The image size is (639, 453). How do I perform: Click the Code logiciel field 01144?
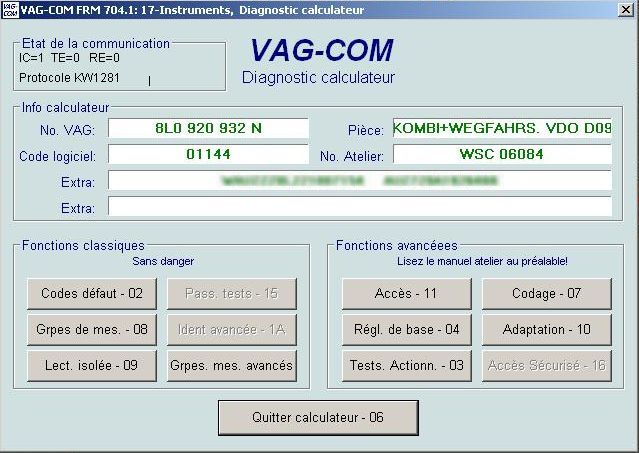click(x=208, y=154)
